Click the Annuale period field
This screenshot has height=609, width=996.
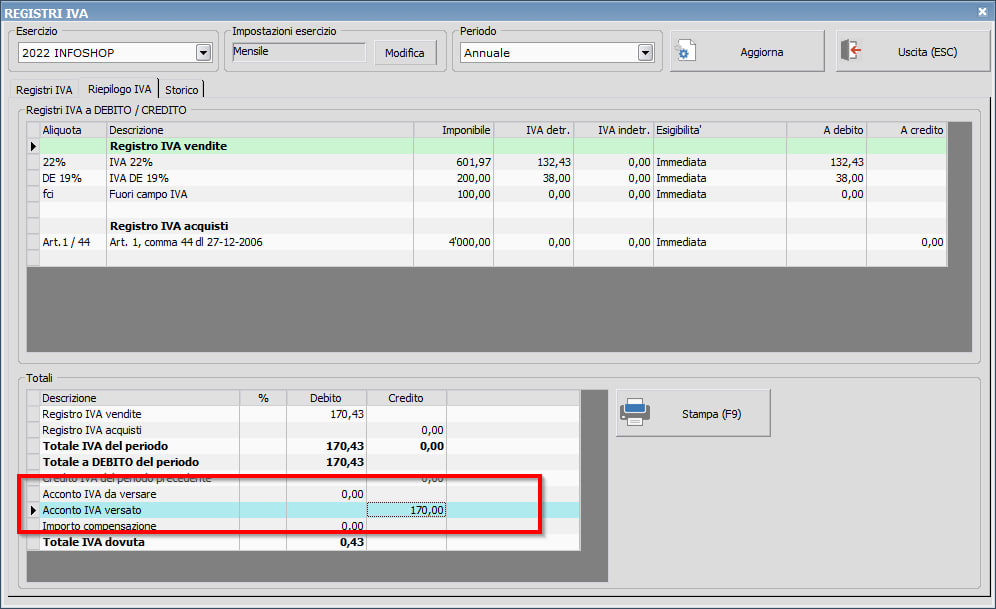coord(549,53)
